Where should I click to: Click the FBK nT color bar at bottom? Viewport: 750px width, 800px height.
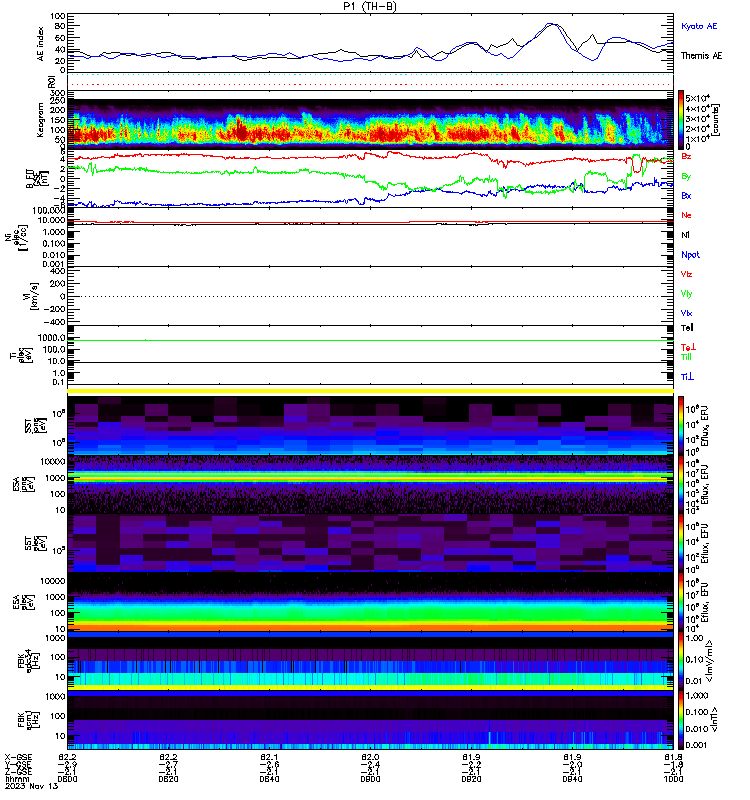pyautogui.click(x=681, y=720)
